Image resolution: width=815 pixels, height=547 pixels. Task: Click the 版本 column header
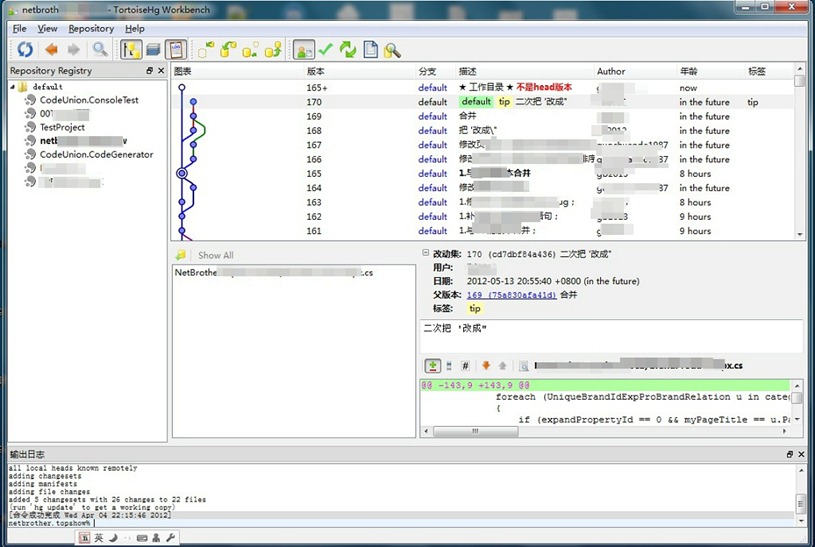(x=360, y=71)
